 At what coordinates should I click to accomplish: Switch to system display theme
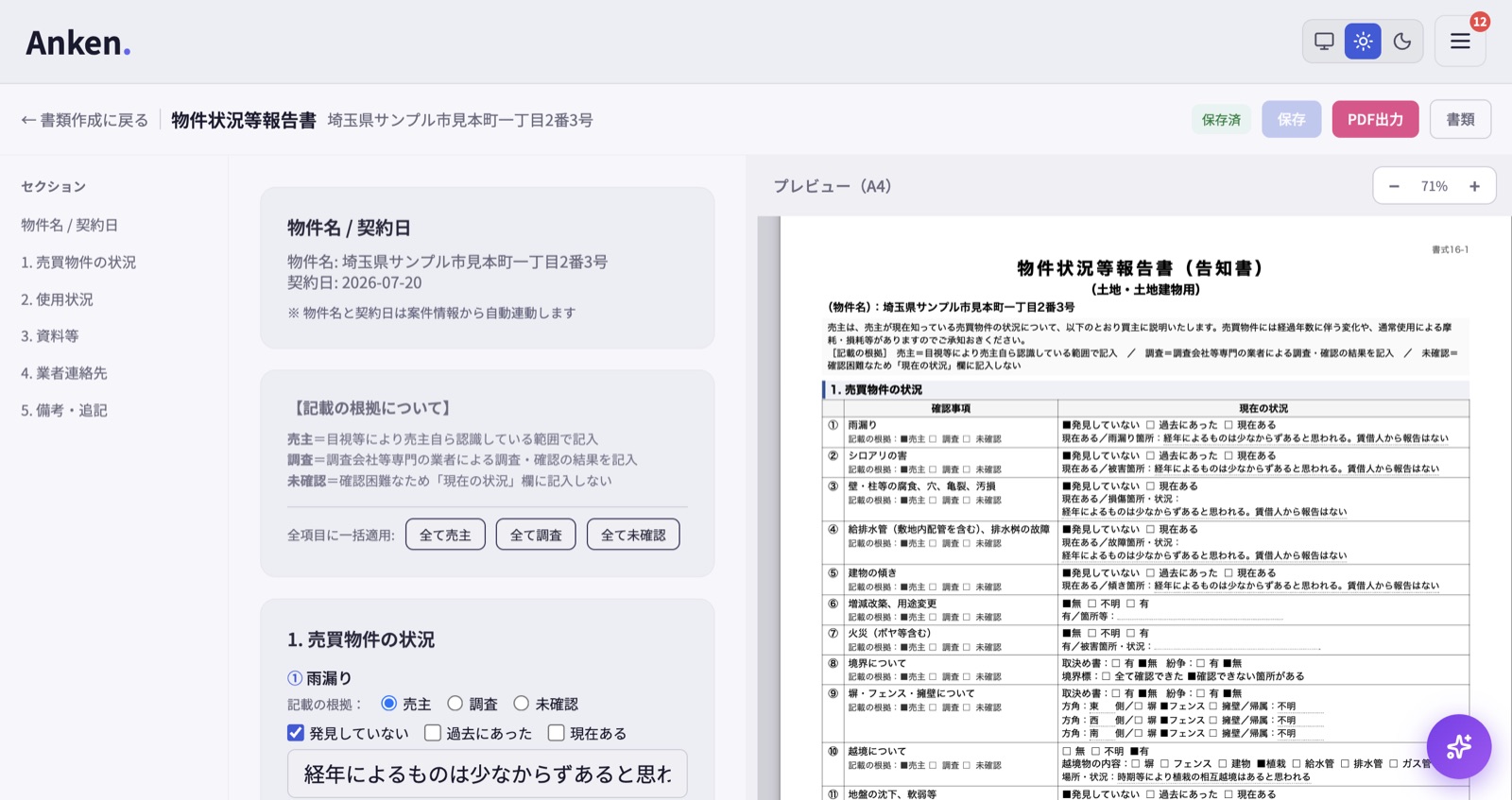[x=1324, y=42]
